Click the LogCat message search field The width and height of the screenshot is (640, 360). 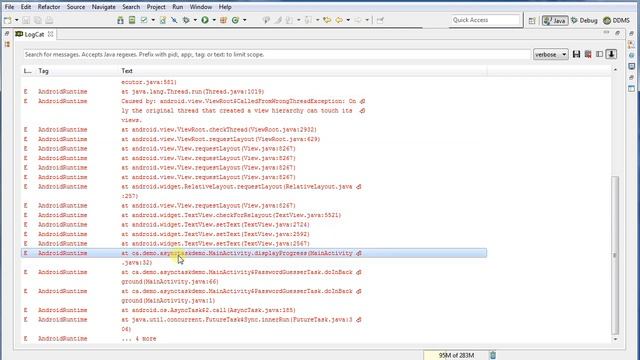coord(277,54)
